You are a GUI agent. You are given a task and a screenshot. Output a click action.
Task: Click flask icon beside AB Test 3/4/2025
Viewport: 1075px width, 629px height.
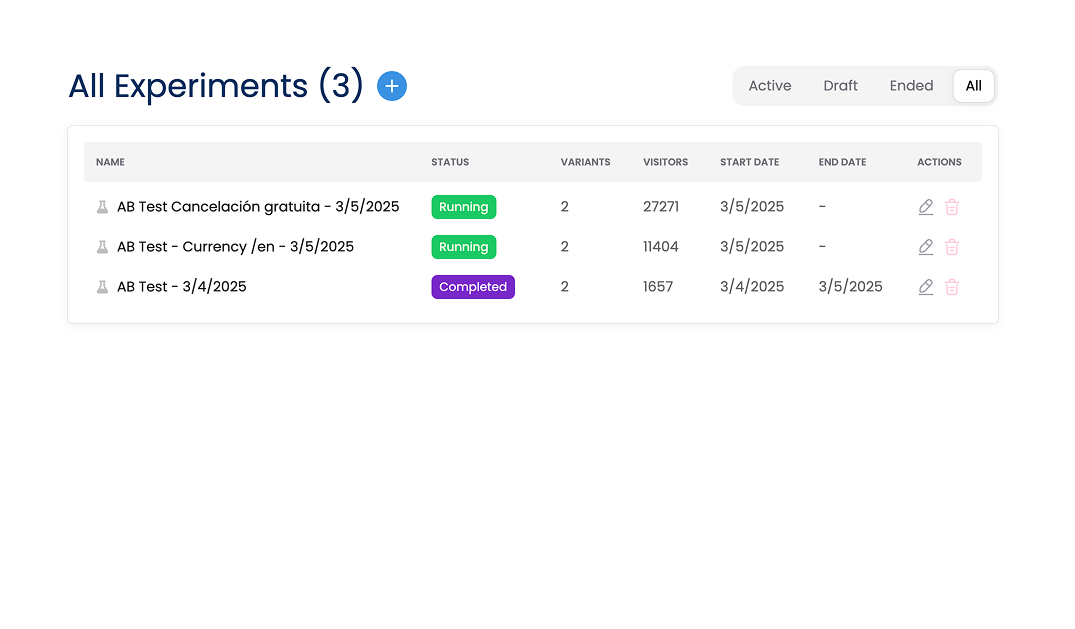(102, 287)
